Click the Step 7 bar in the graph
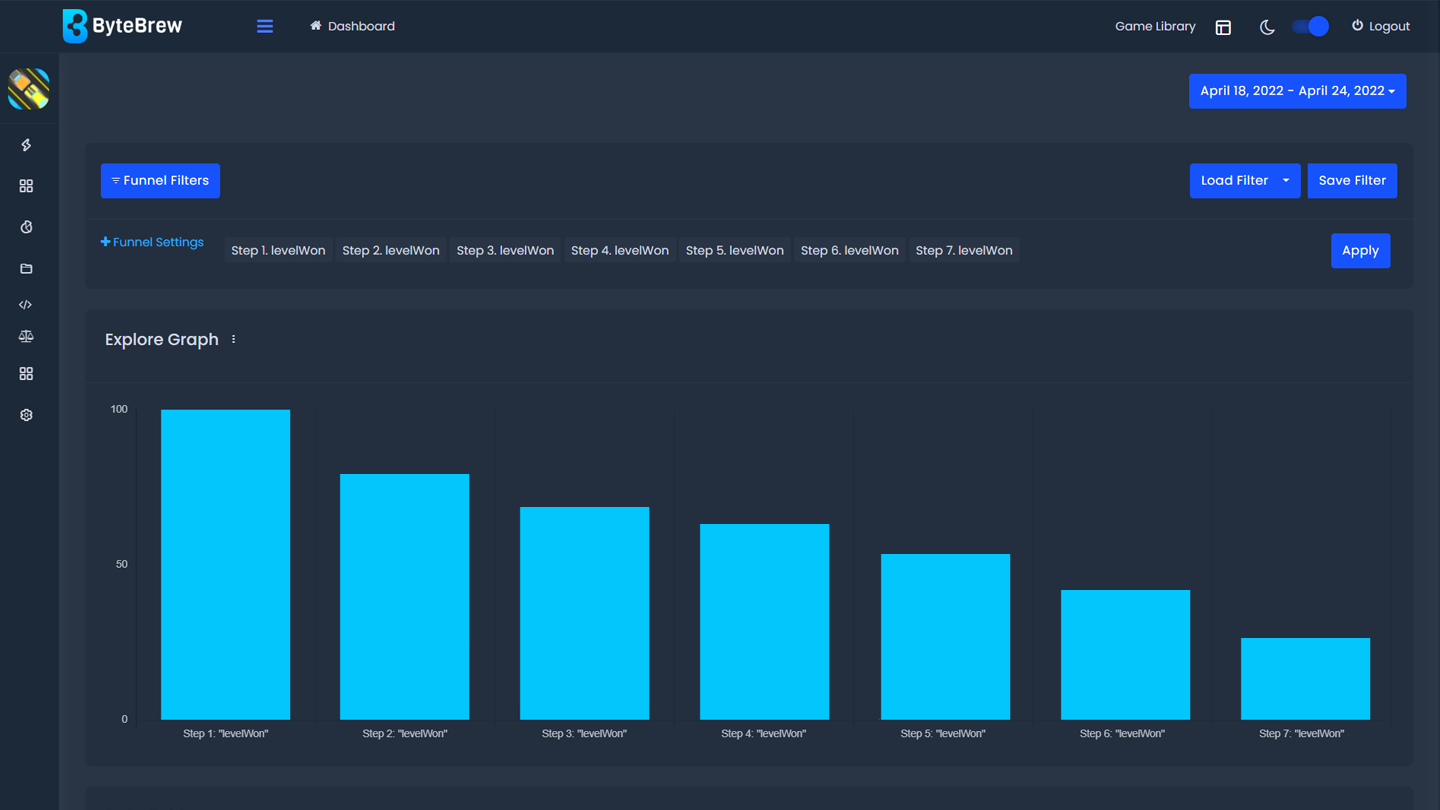Image resolution: width=1440 pixels, height=810 pixels. point(1305,679)
